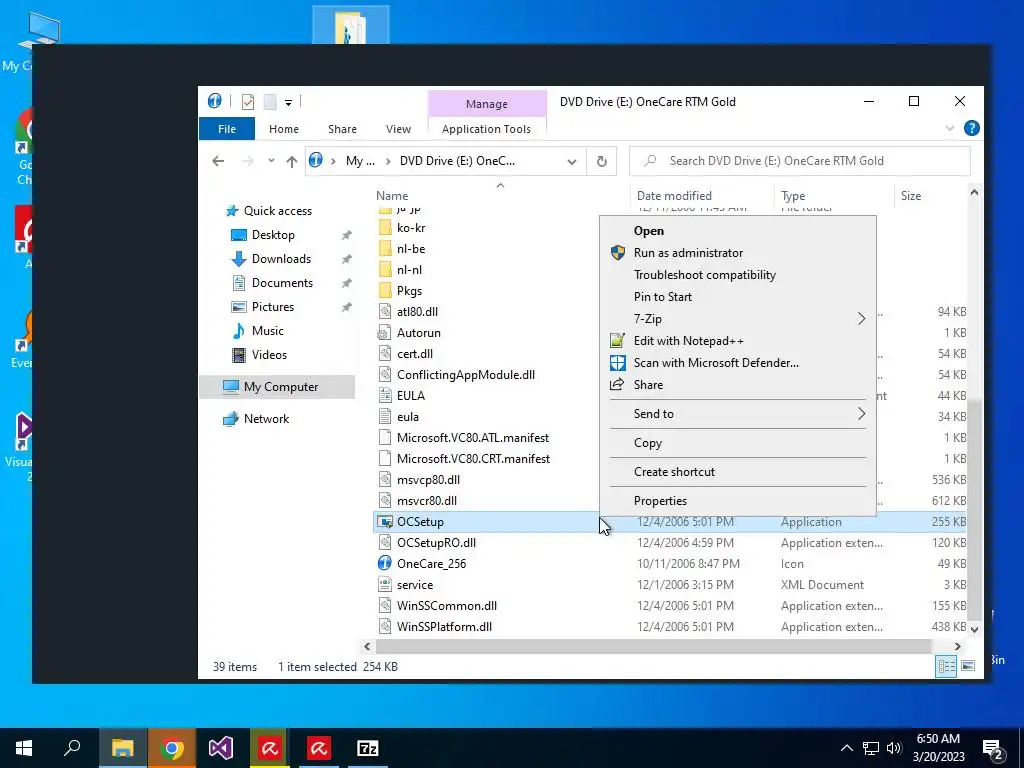This screenshot has width=1024, height=768.
Task: Open Properties from the context menu
Action: point(737,501)
